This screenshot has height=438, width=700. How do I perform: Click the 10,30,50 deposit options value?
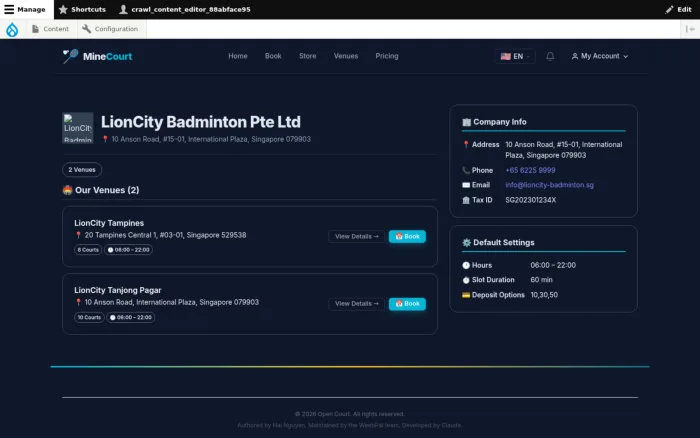point(544,295)
